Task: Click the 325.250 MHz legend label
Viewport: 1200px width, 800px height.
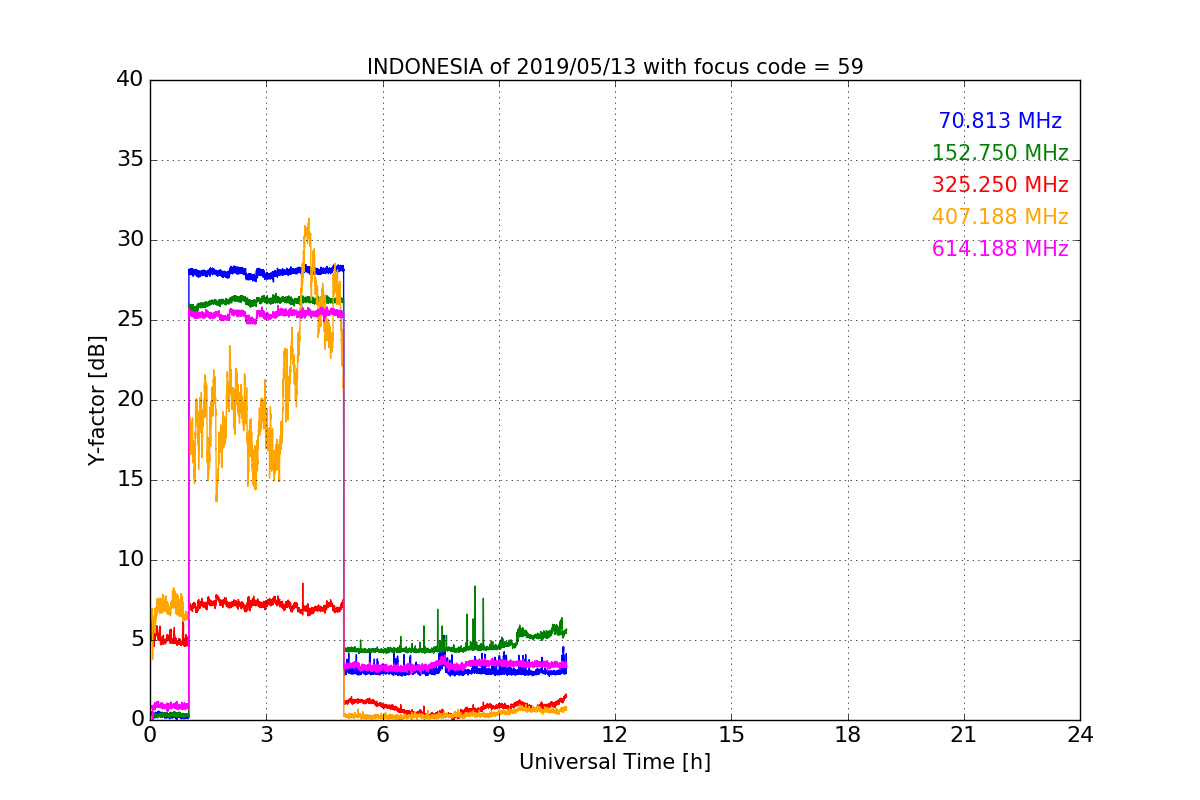Action: 1000,185
